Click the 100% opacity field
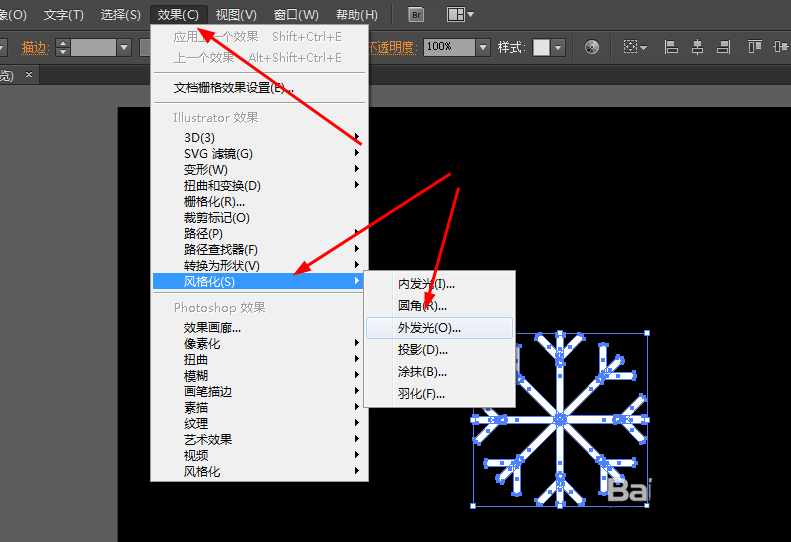 [x=449, y=47]
